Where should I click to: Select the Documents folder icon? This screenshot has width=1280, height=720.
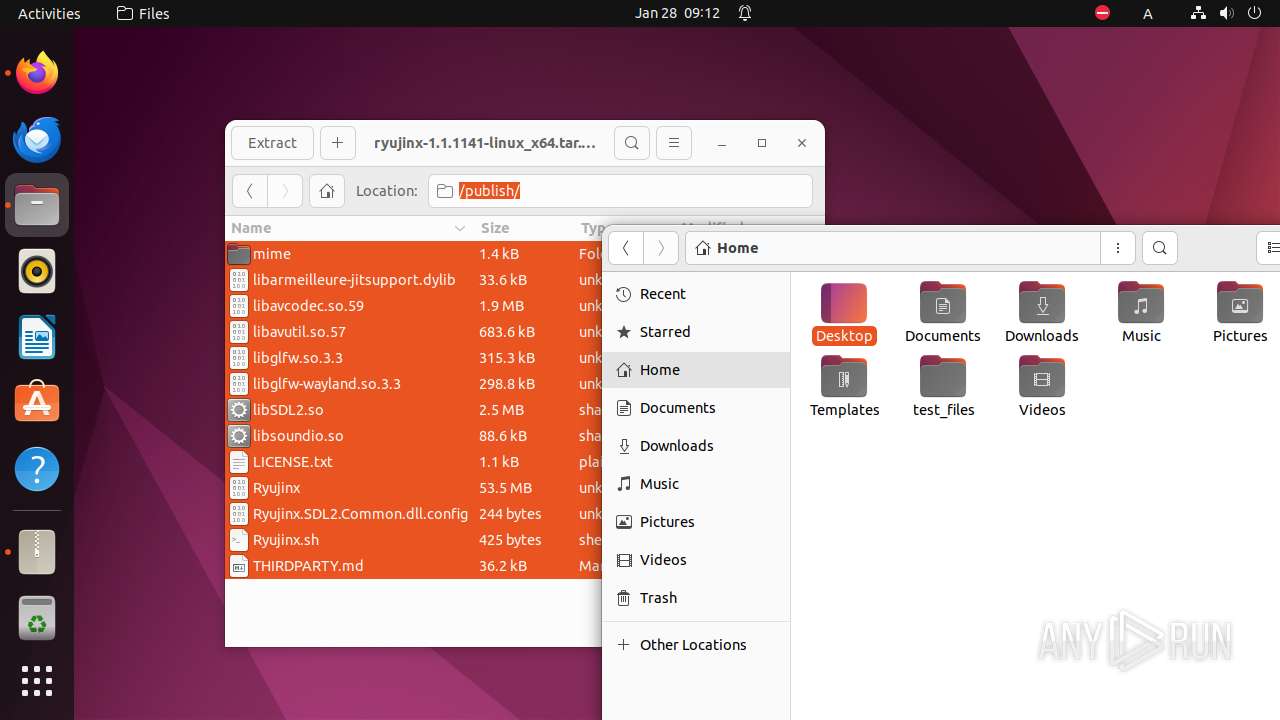(x=943, y=313)
